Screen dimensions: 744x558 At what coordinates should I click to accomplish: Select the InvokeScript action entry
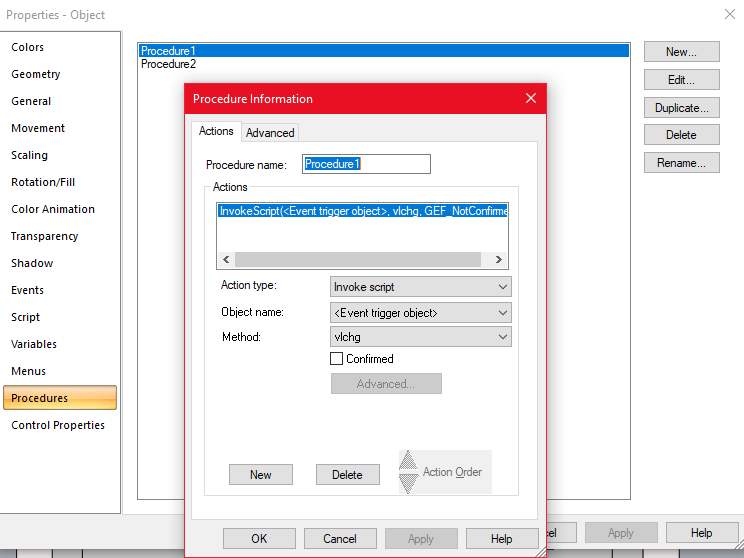coord(363,211)
